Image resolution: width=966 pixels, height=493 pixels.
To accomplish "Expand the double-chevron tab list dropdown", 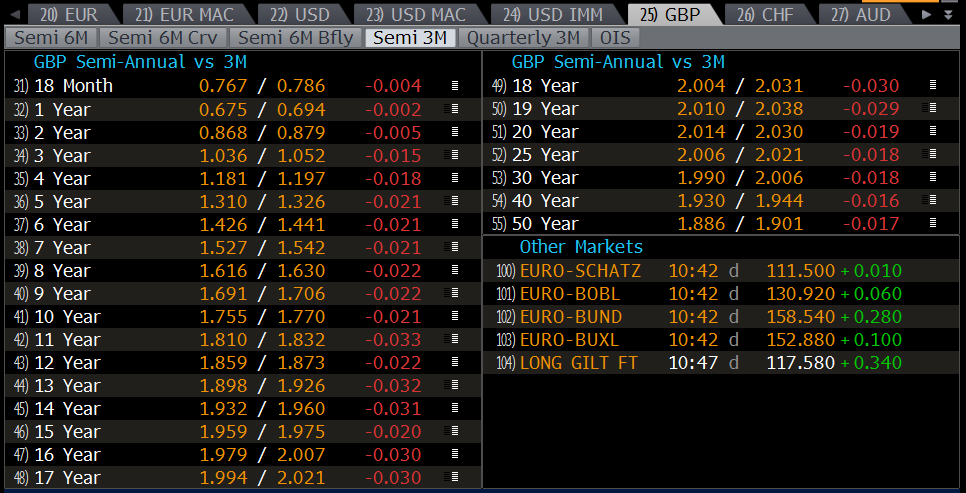I will click(949, 15).
